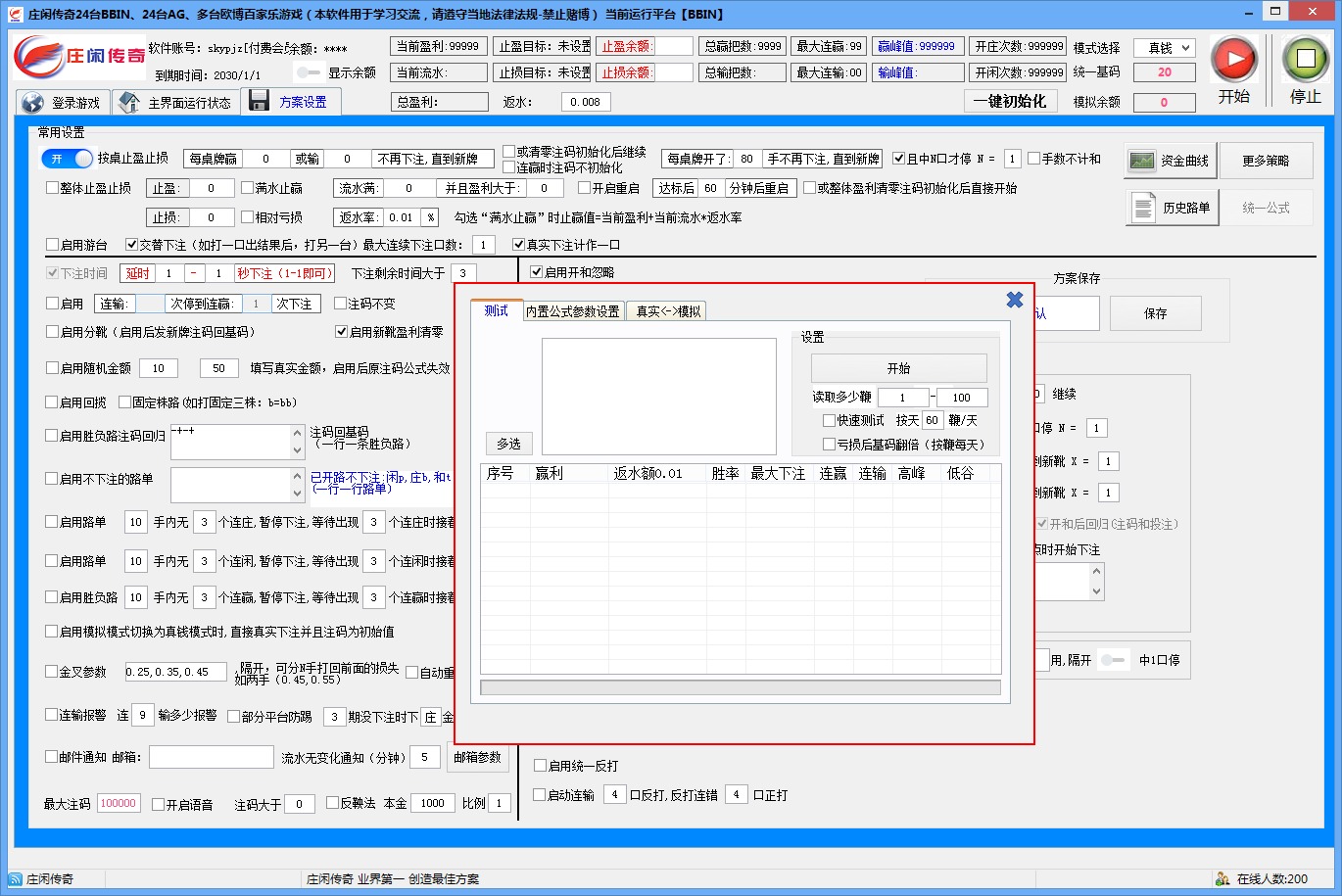Click the green 停止 stop icon

click(x=1305, y=60)
